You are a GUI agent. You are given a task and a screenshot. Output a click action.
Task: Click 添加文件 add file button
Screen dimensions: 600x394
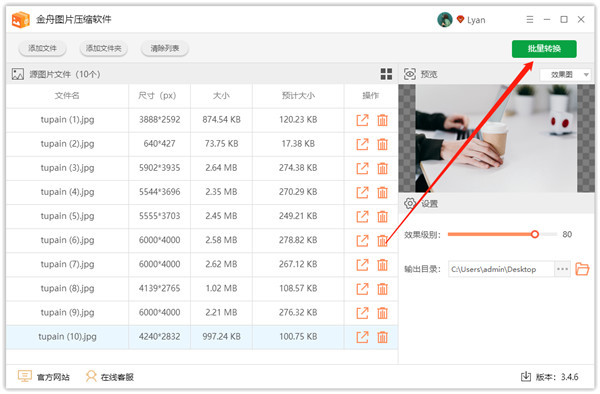pyautogui.click(x=42, y=48)
